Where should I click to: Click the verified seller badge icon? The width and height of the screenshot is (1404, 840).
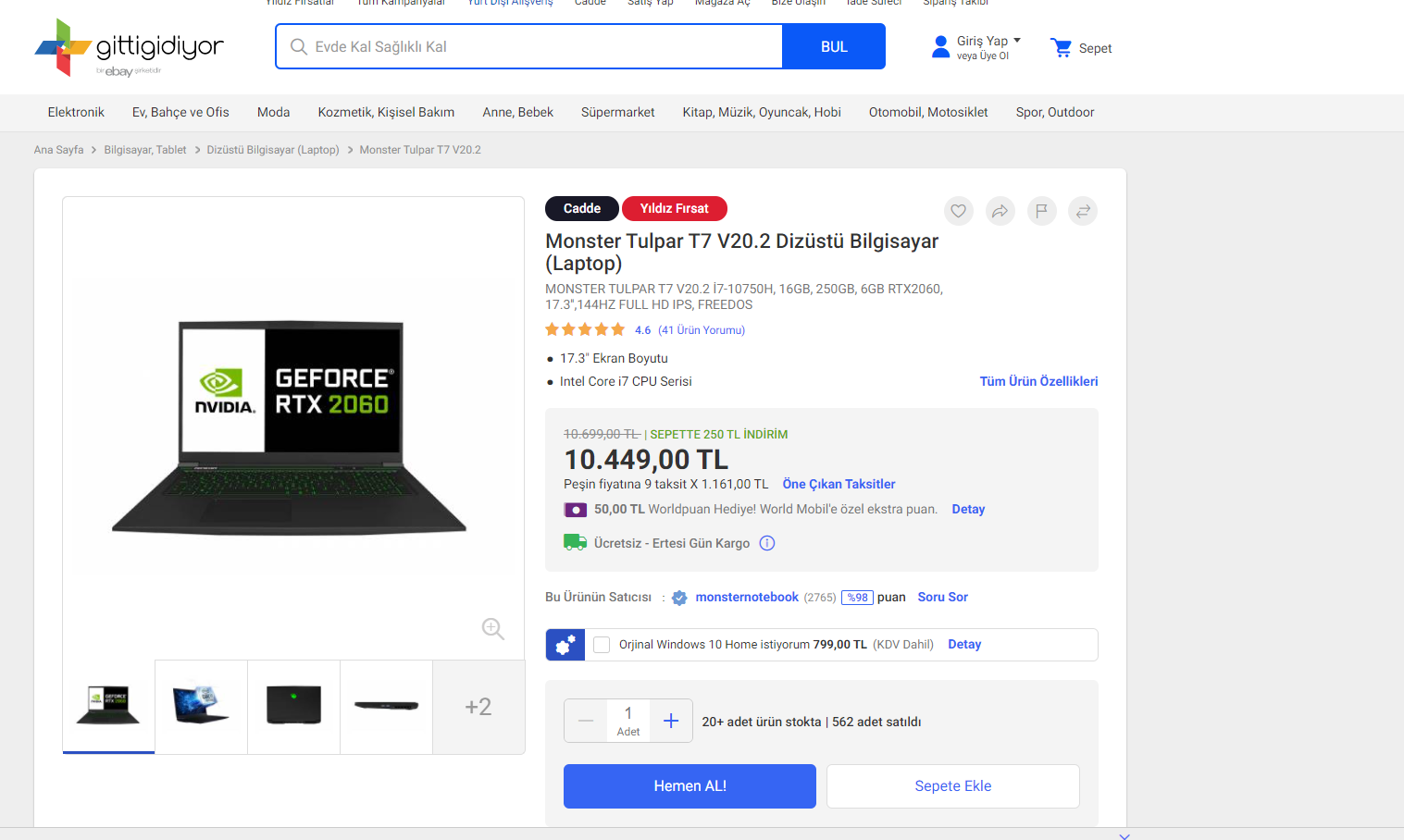(679, 598)
